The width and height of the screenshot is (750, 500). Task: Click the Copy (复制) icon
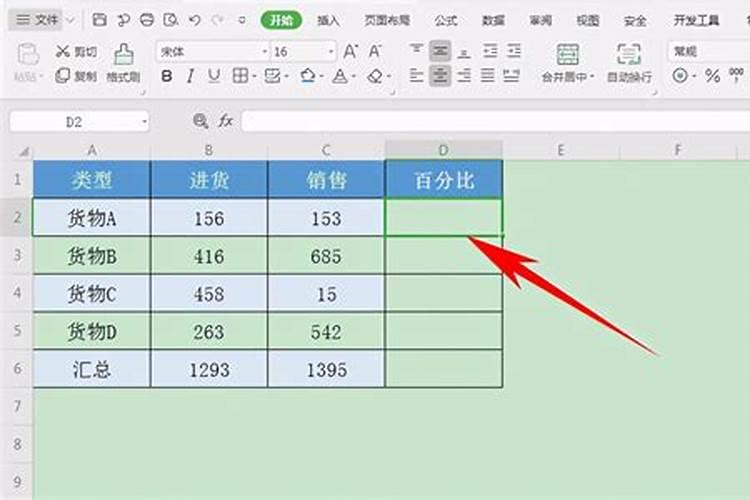63,76
